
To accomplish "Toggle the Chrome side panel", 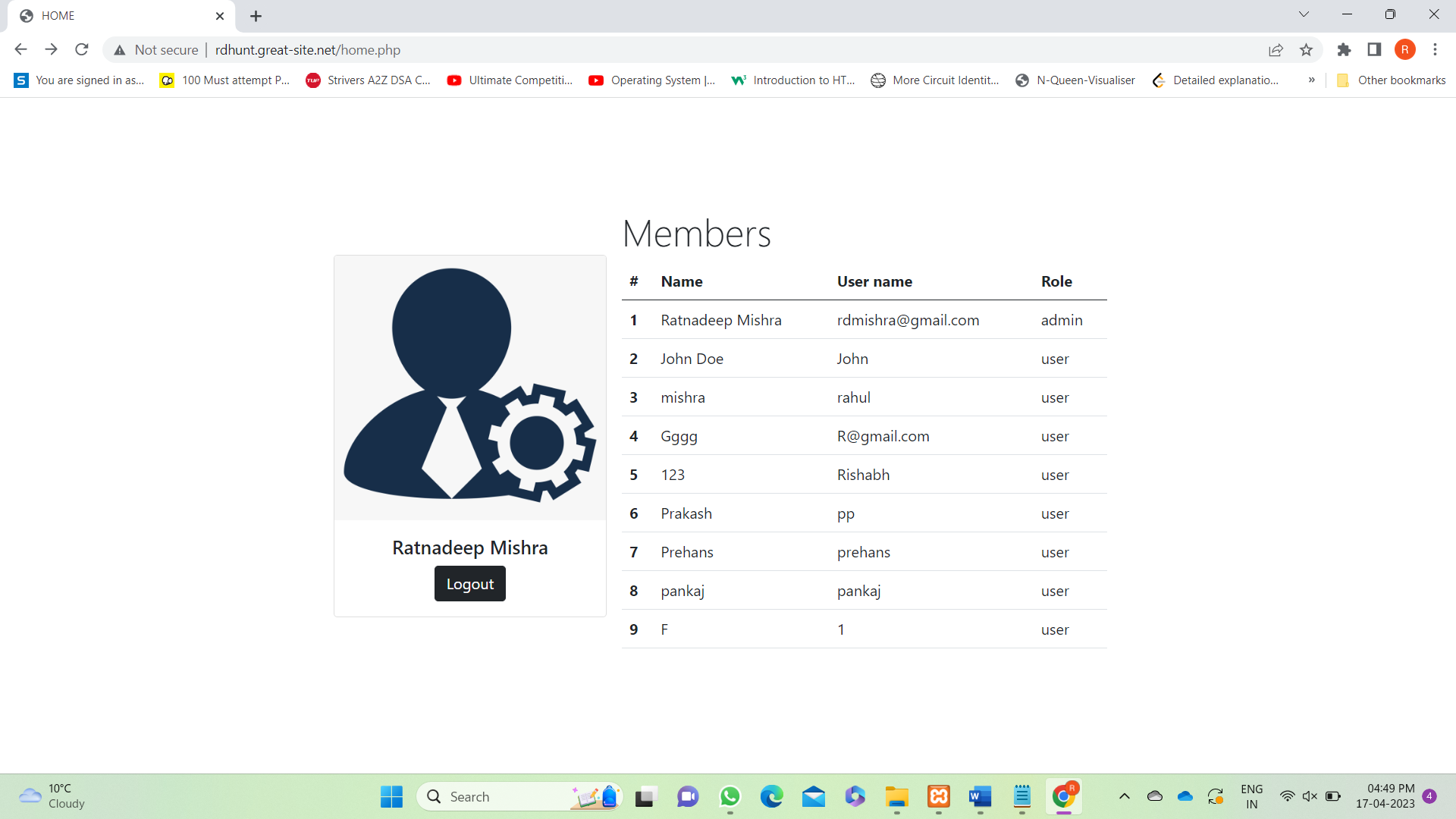I will 1374,49.
